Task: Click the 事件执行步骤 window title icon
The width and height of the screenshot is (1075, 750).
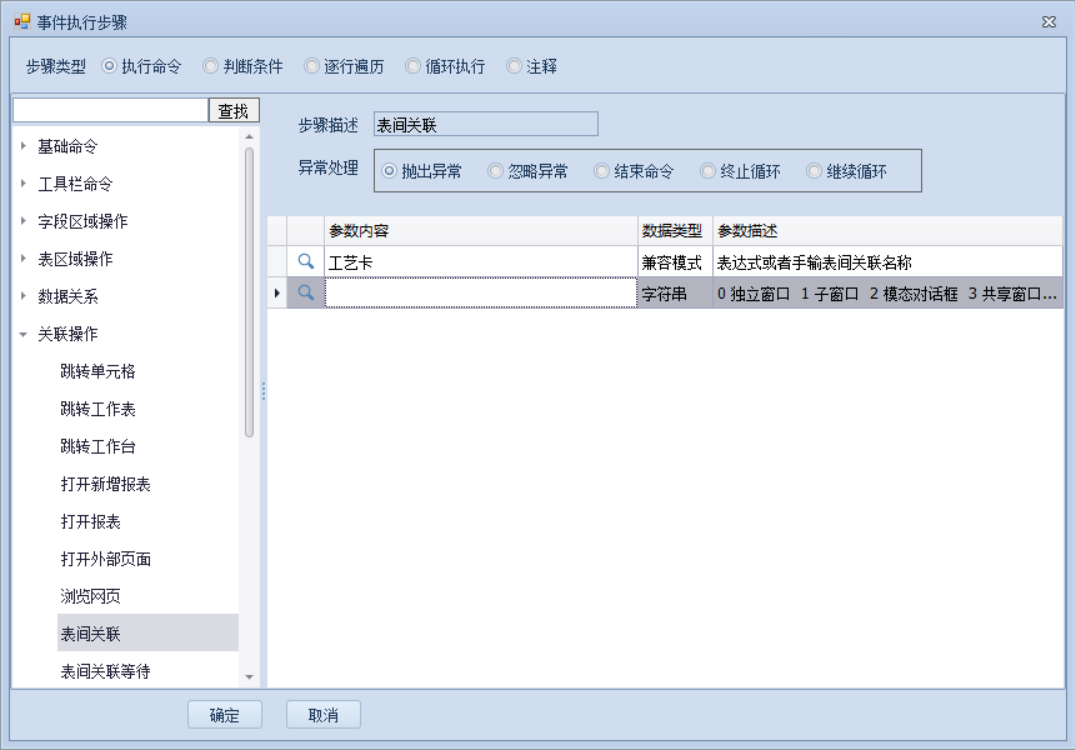Action: click(22, 22)
